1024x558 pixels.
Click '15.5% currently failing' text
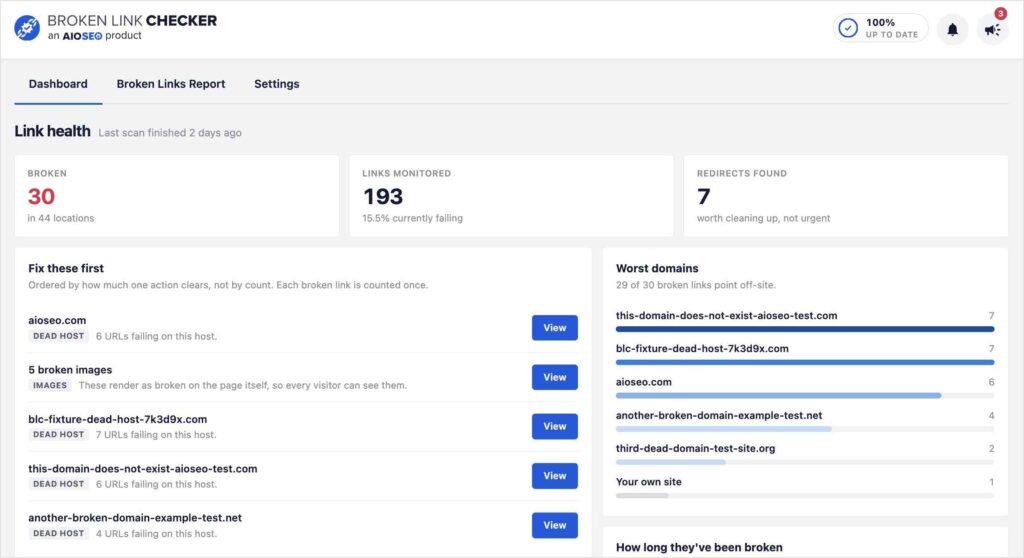pos(413,218)
